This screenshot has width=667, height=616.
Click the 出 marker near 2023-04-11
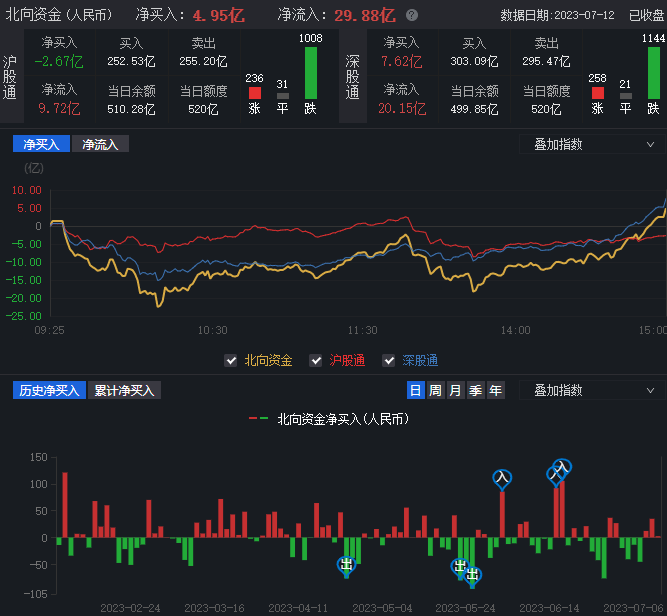point(347,565)
